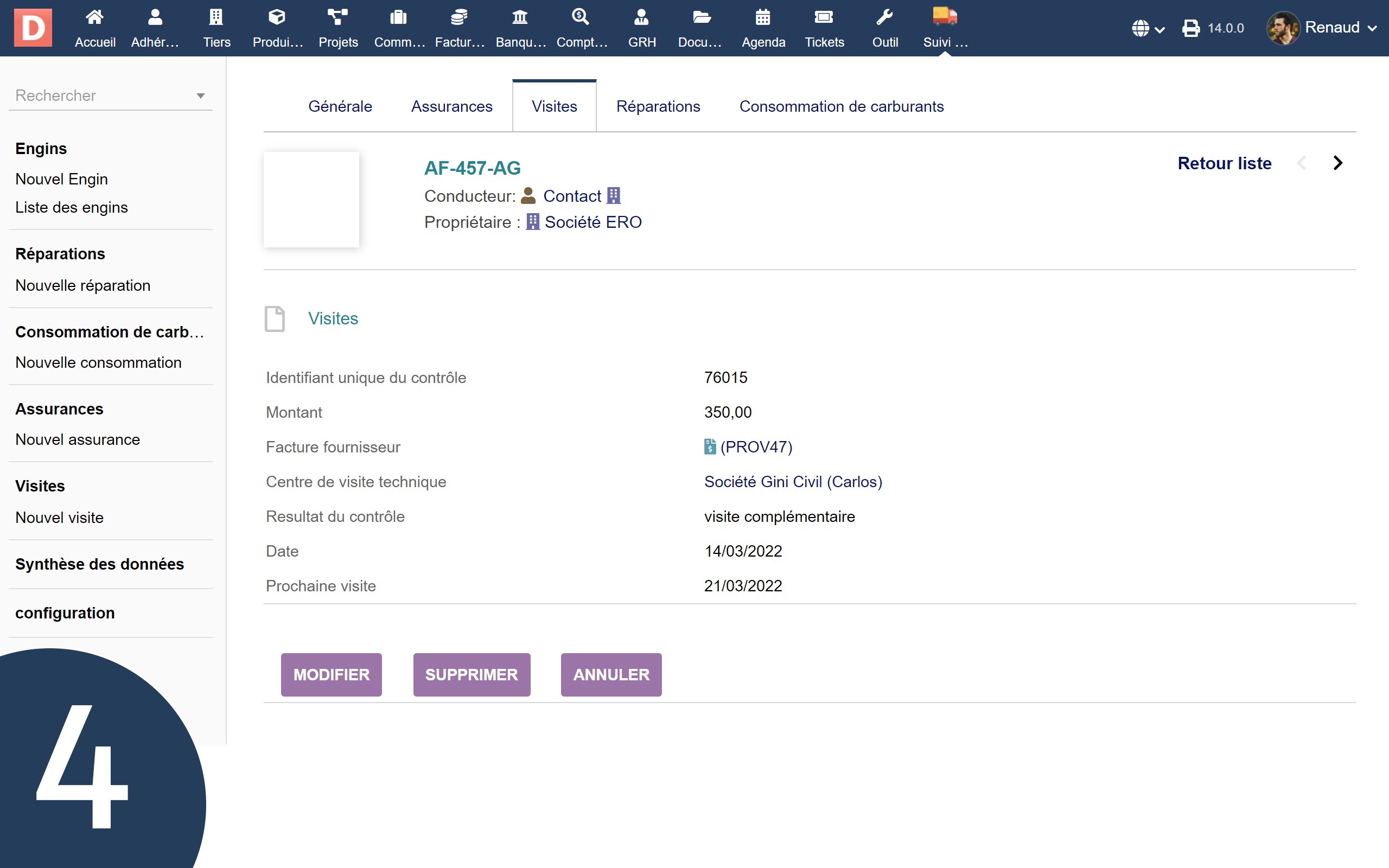Viewport: 1389px width, 868px height.
Task: Open the Tickets module icon
Action: tap(824, 17)
